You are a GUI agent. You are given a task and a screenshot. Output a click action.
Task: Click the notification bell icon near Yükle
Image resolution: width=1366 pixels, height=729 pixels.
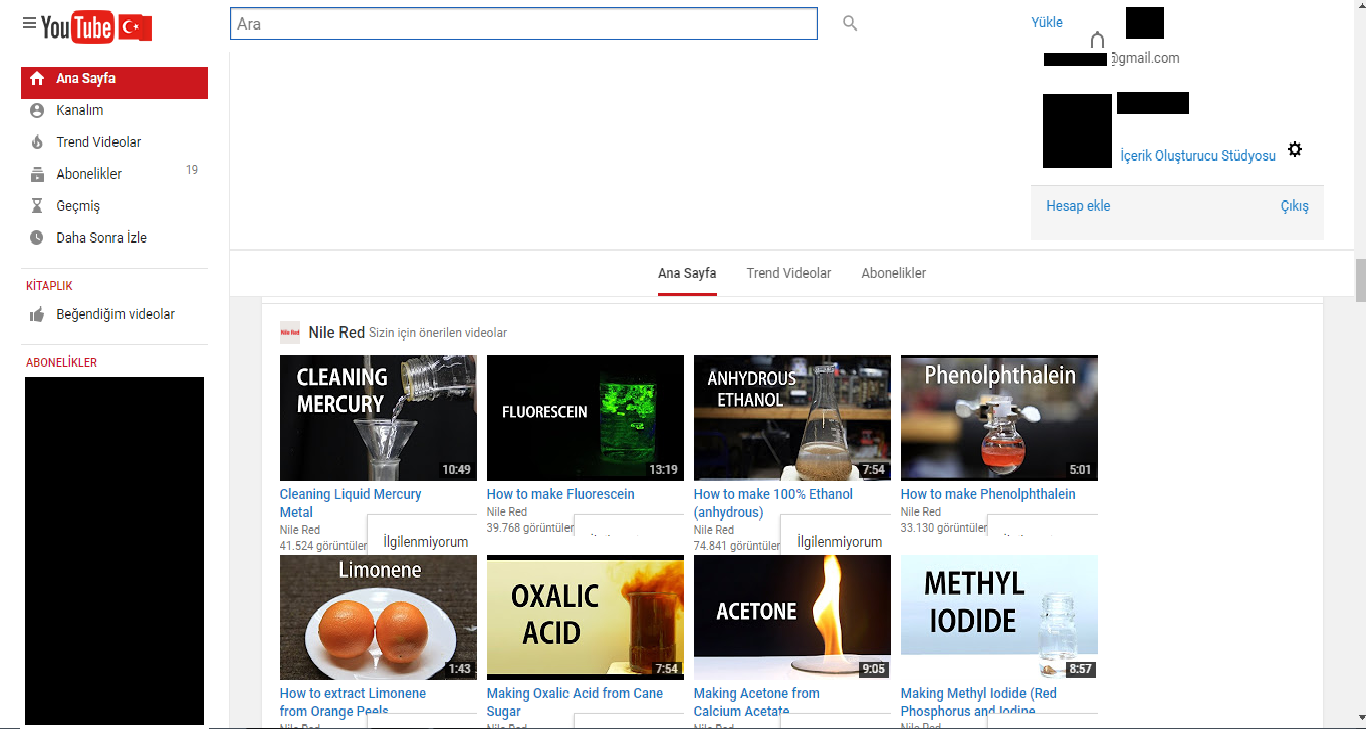click(1097, 40)
